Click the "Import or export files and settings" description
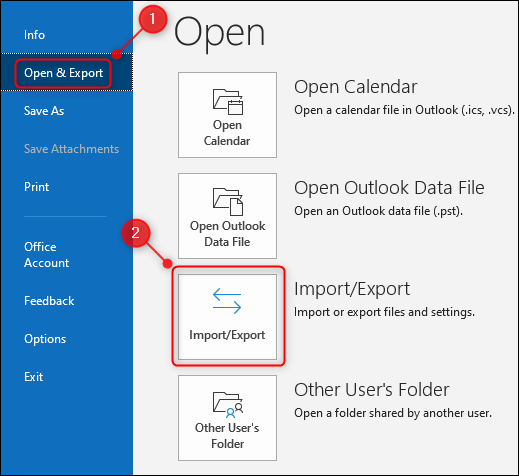The height and width of the screenshot is (476, 519). 384,312
